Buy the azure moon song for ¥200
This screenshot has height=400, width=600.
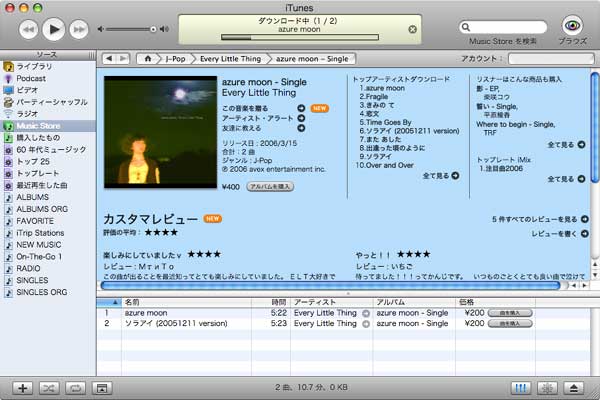pos(510,313)
